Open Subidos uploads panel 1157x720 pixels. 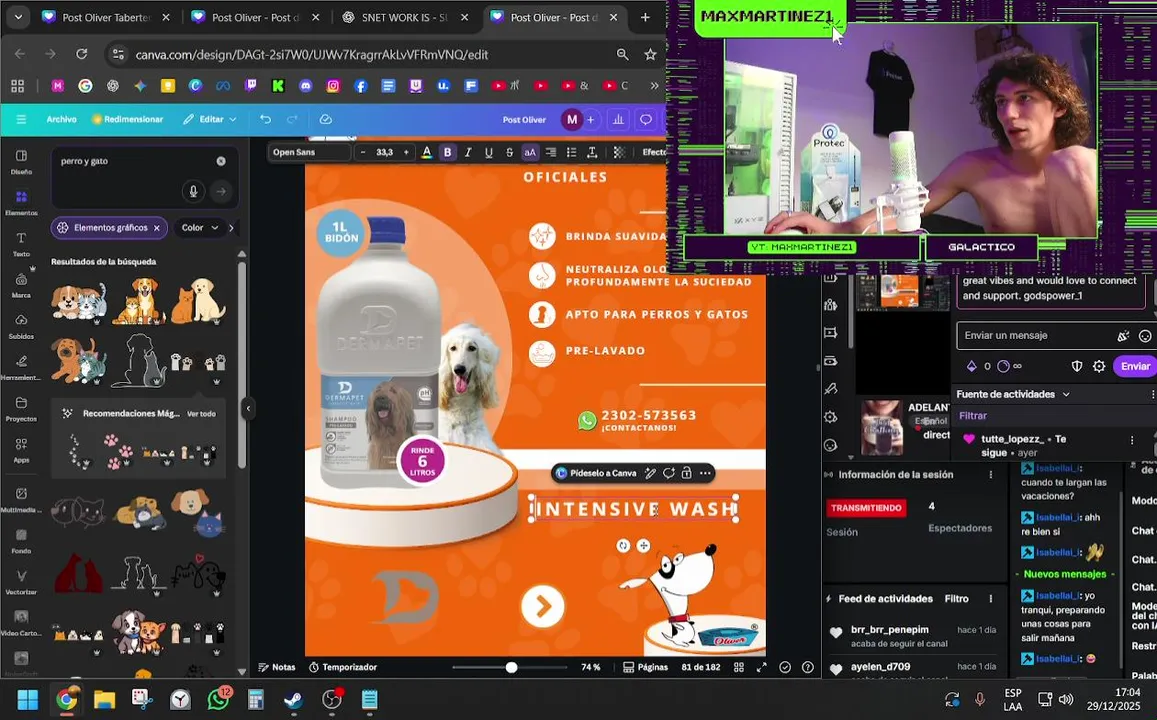tap(21, 326)
